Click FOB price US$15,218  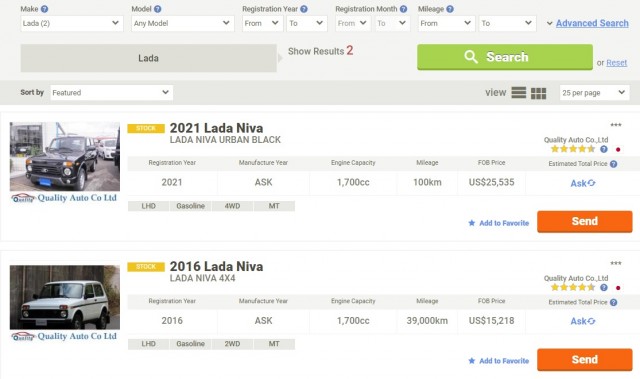tap(491, 321)
